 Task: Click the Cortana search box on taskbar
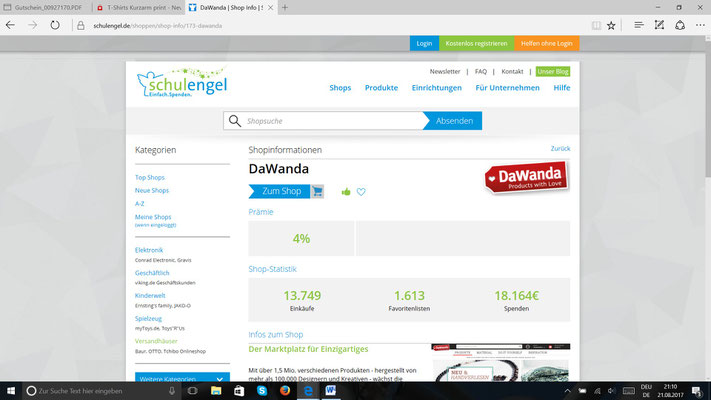coord(100,390)
